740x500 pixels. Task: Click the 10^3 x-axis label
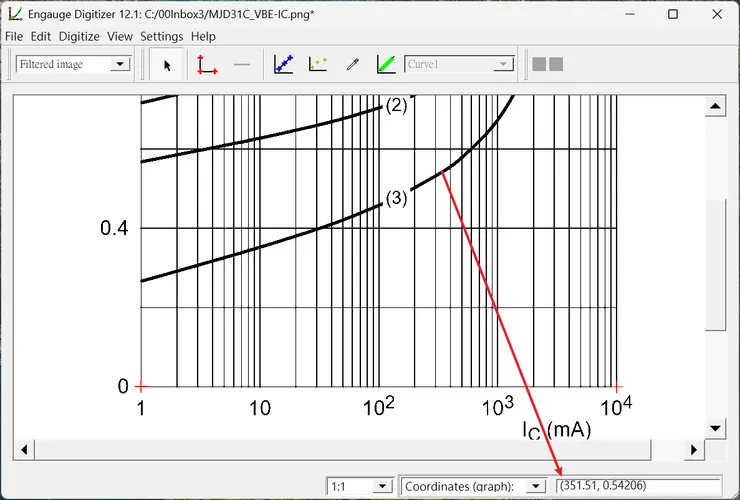point(497,406)
